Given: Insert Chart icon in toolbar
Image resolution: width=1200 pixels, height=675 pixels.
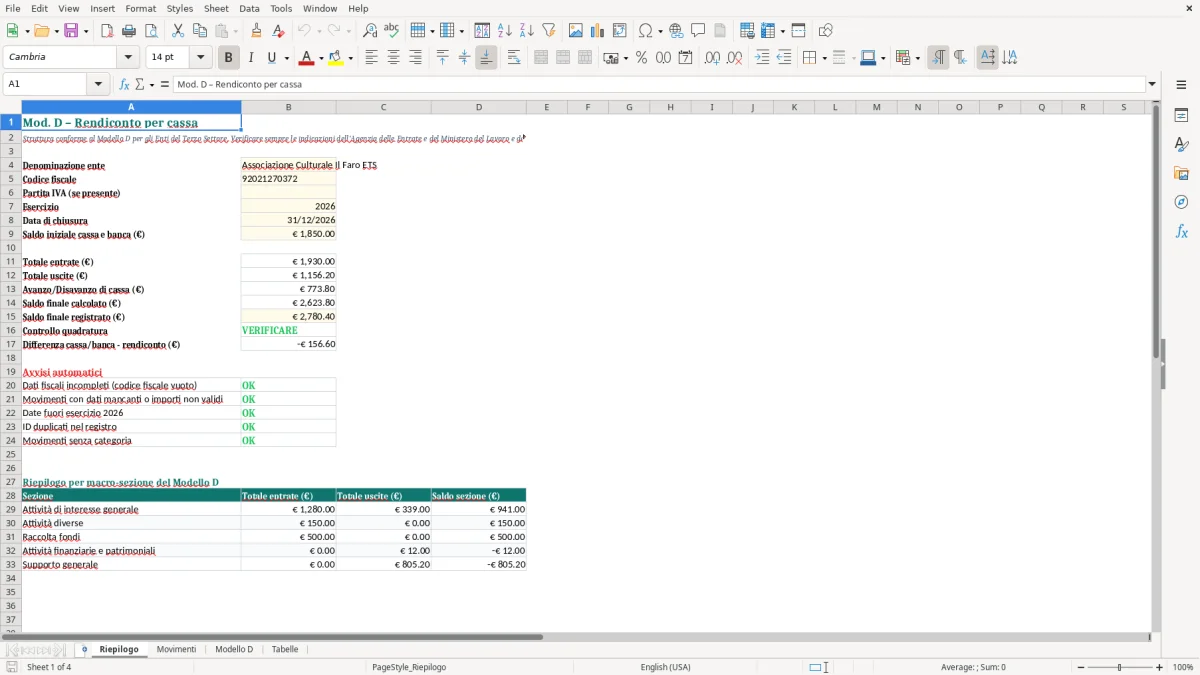Looking at the screenshot, I should click(598, 31).
